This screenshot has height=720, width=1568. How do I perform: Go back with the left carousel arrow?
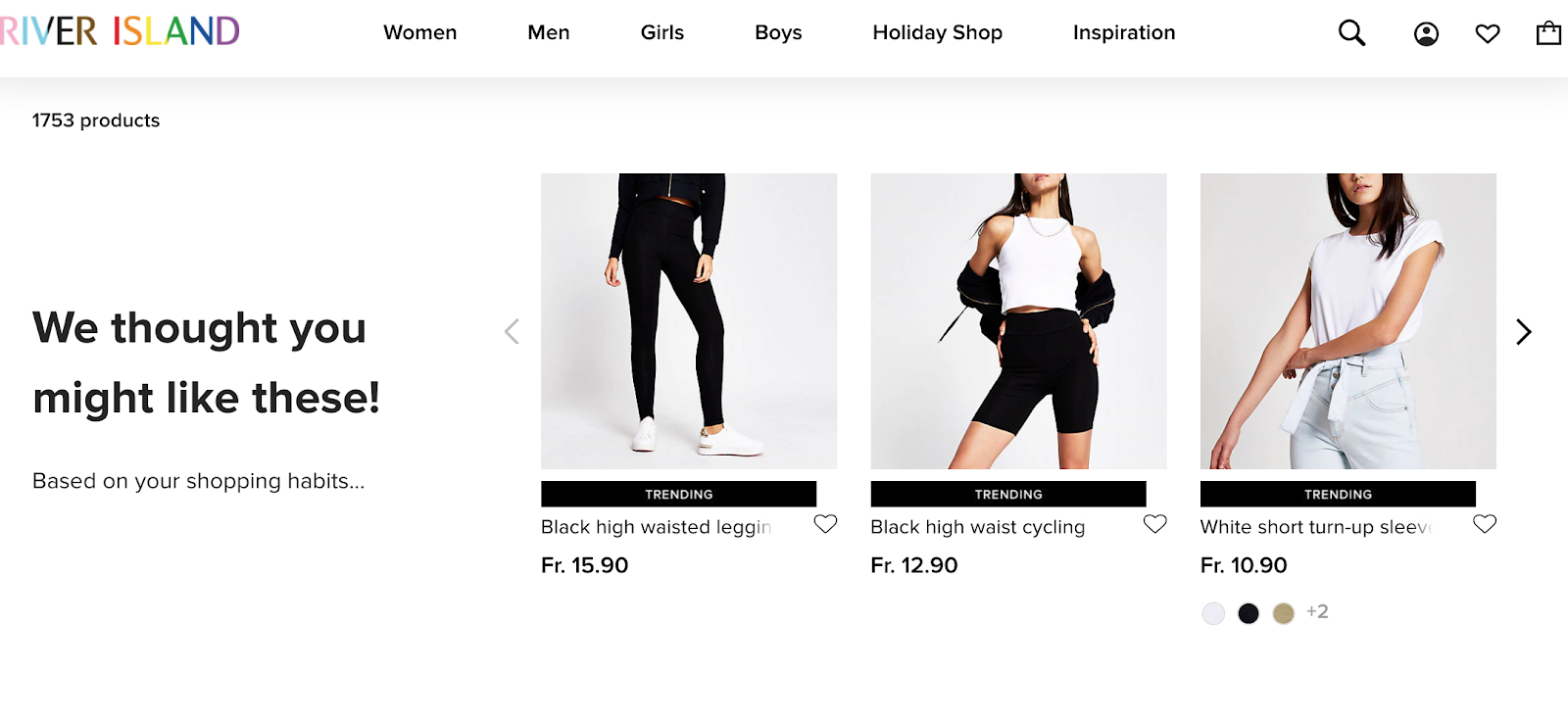[x=513, y=331]
